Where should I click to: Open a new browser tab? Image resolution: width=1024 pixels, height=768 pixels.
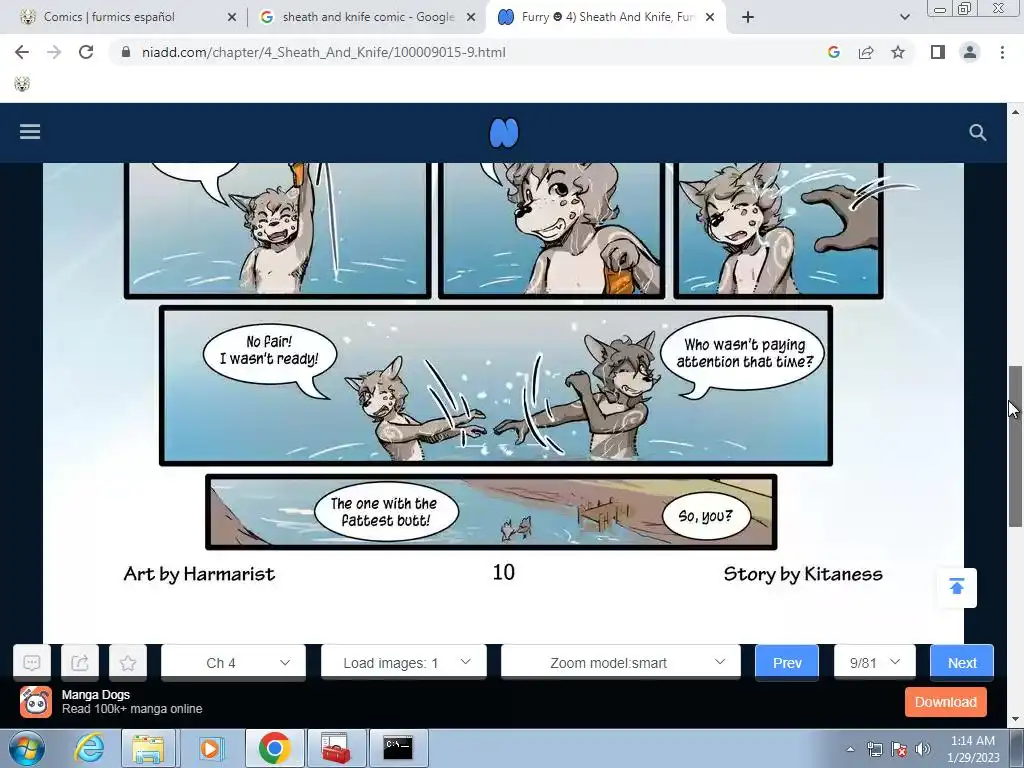pos(748,17)
